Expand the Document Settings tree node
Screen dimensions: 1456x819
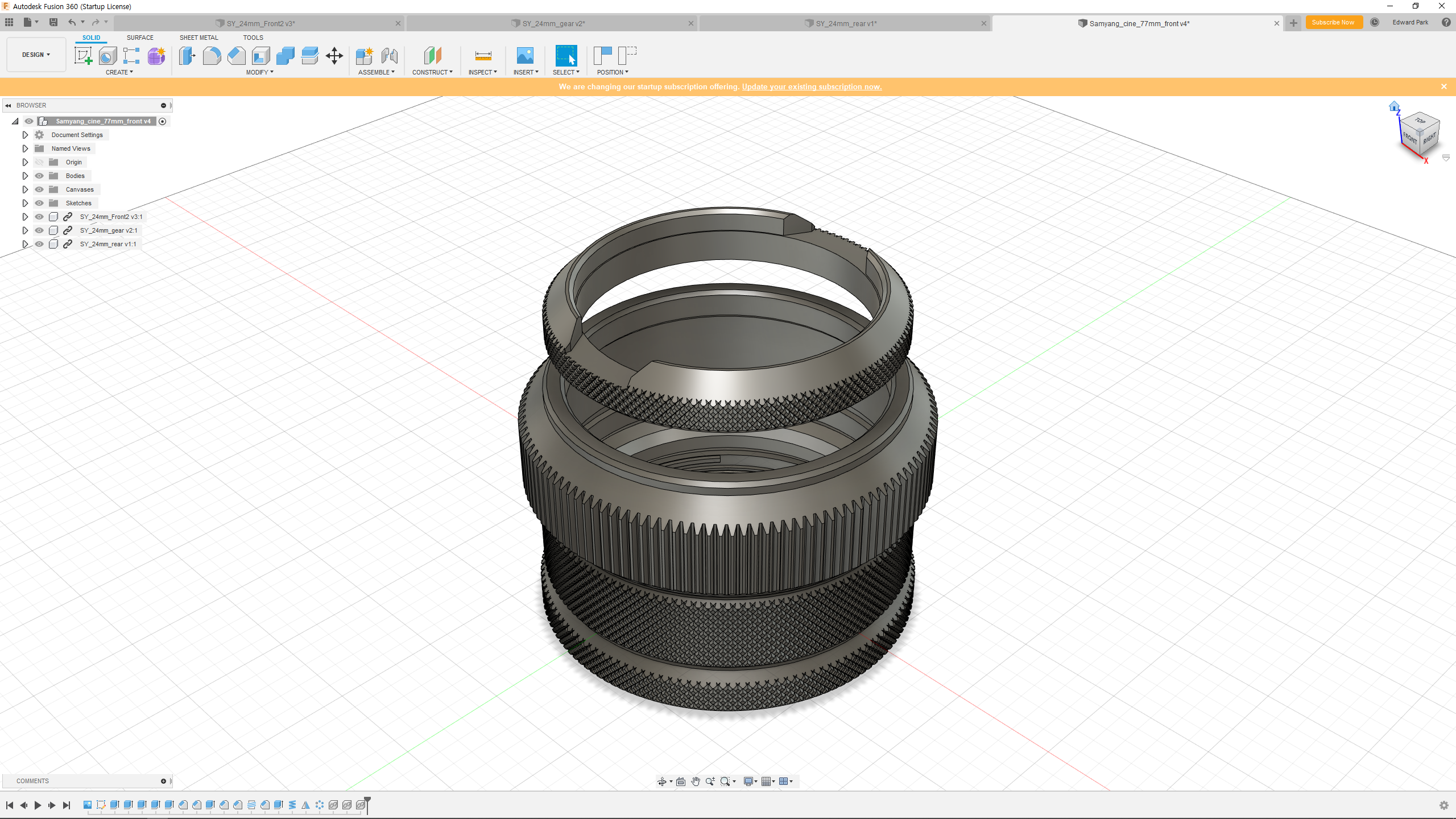pos(25,135)
